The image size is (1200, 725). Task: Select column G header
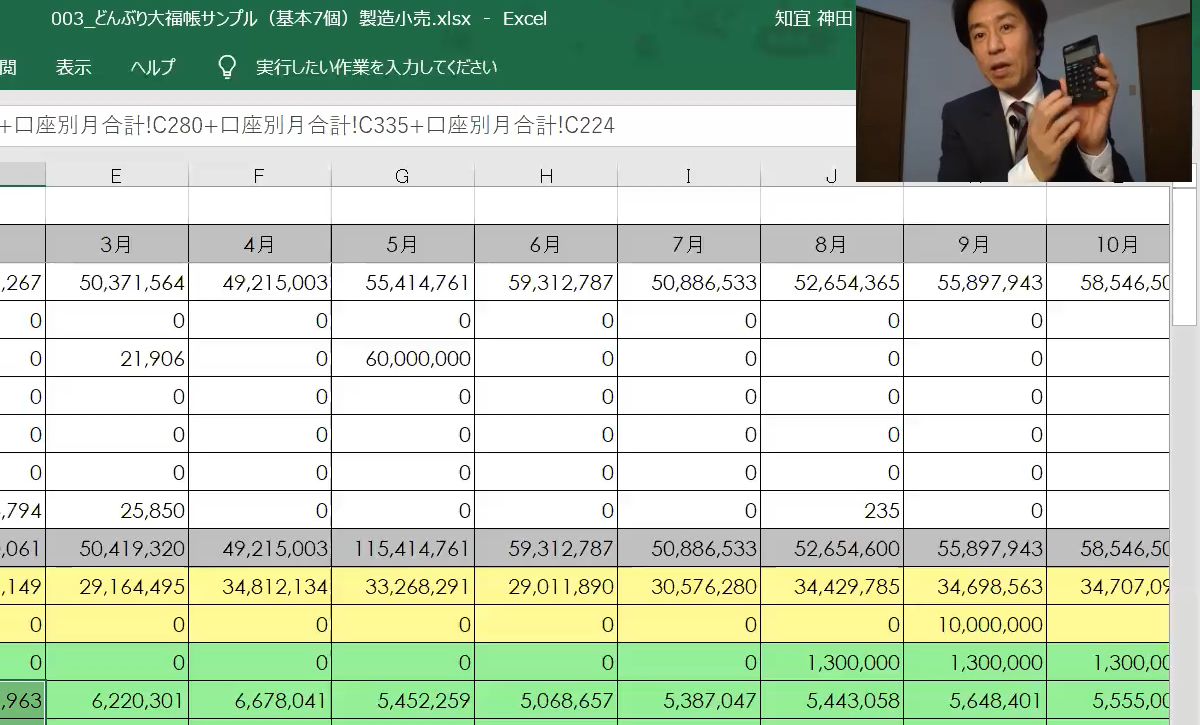[x=402, y=176]
